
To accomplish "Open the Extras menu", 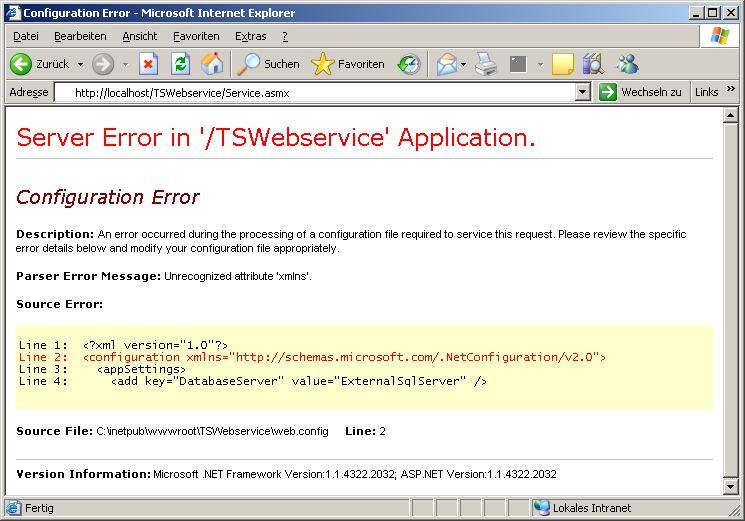I will 250,36.
